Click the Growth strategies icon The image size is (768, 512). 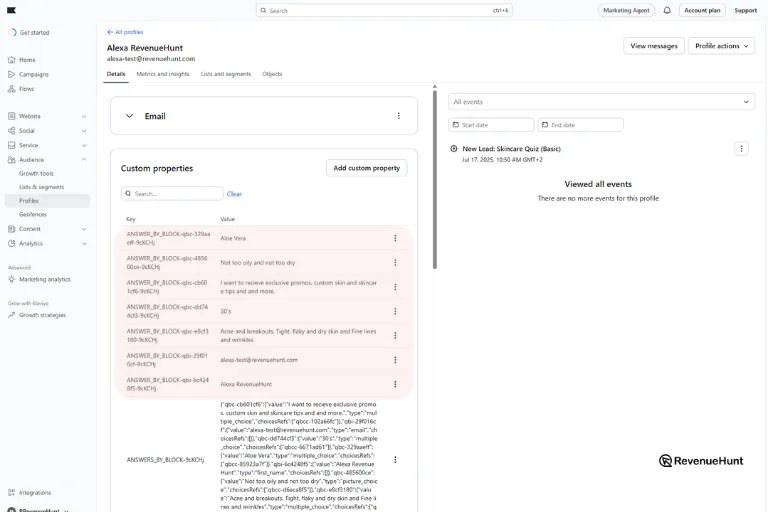pyautogui.click(x=12, y=315)
